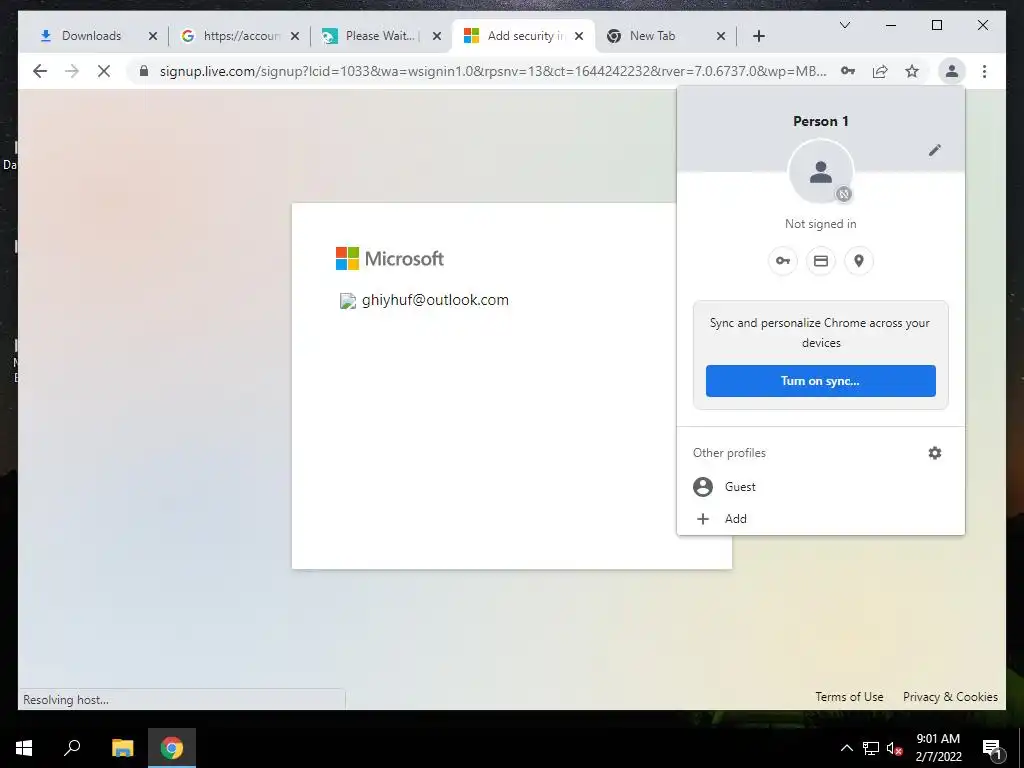Open the muted volume tray icon
The image size is (1024, 768).
click(895, 748)
